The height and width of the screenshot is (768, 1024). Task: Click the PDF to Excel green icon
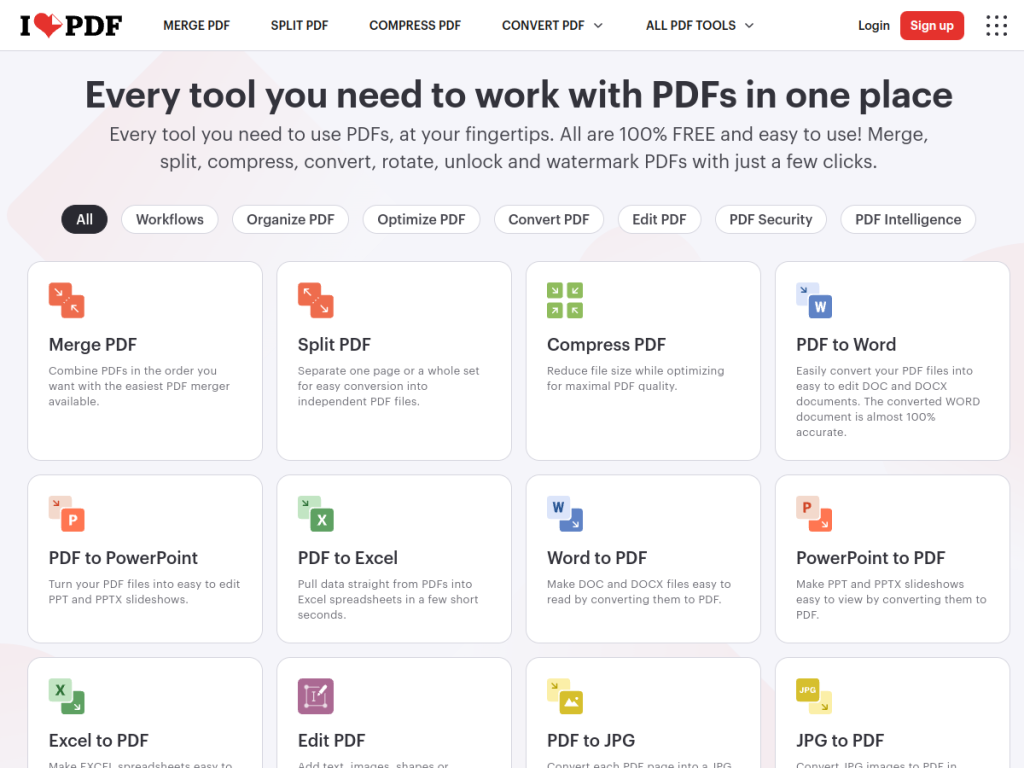point(315,514)
